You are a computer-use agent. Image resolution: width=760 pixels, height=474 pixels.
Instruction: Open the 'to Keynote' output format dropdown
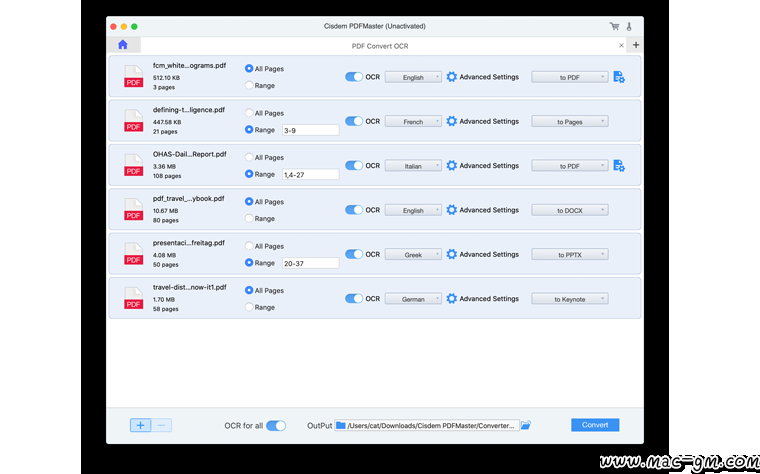(570, 299)
